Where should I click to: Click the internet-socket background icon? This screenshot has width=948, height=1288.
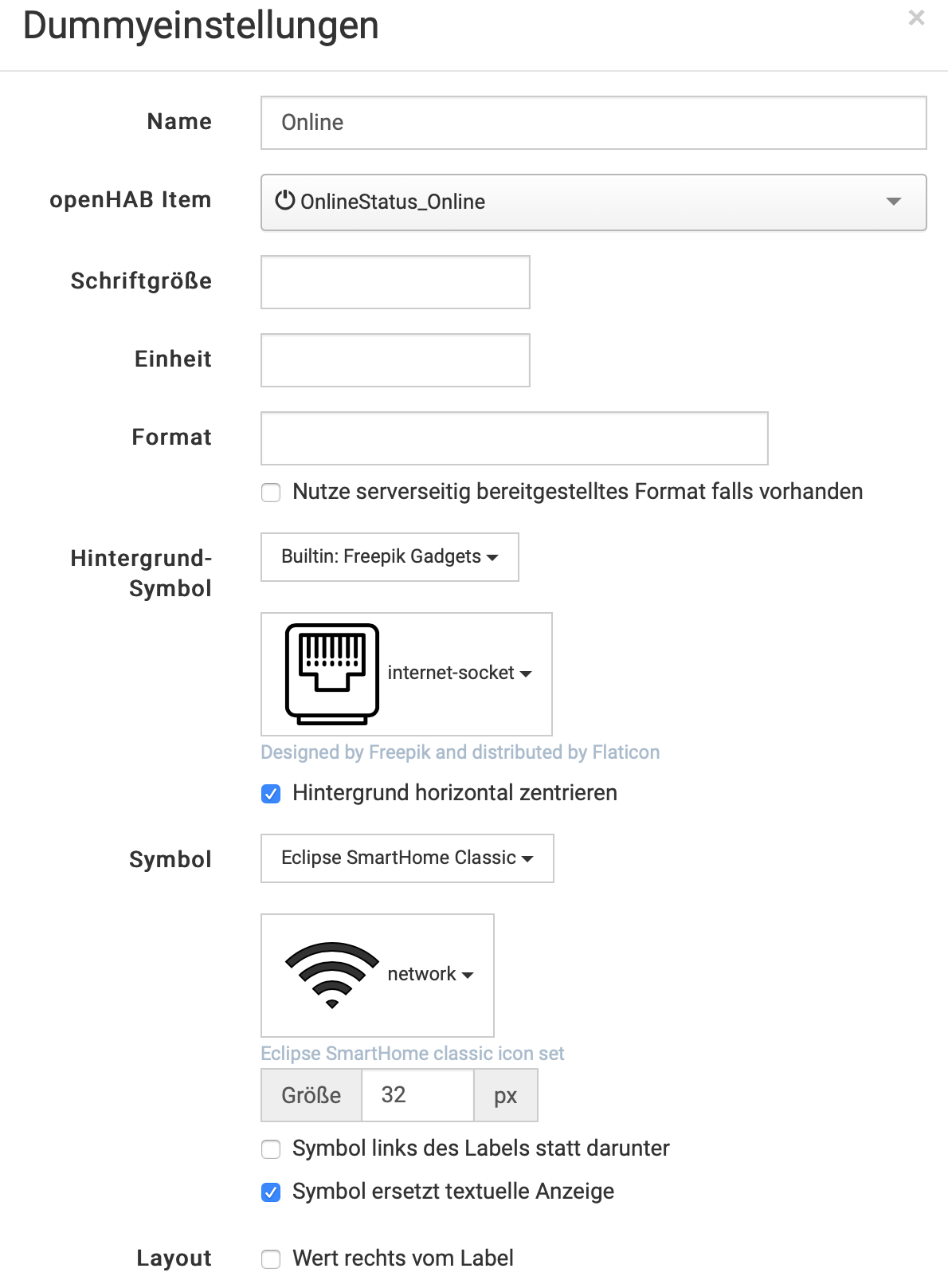click(331, 673)
